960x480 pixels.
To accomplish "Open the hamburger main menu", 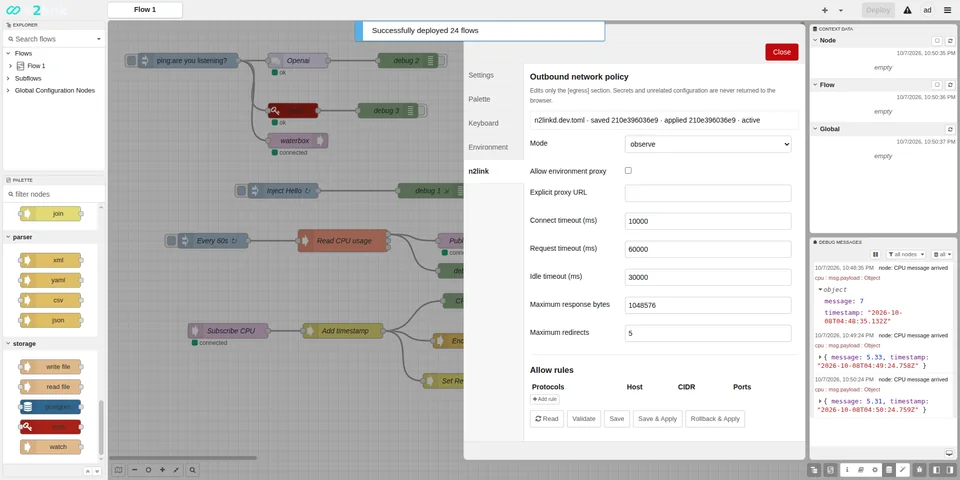I will tap(948, 10).
